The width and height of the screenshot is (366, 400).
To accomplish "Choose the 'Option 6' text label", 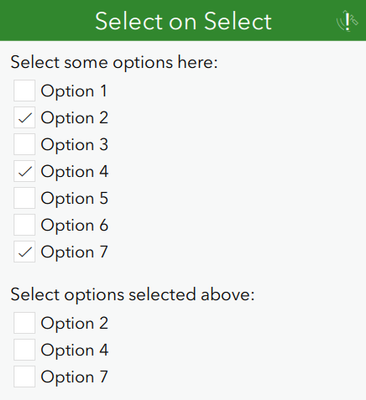I will (74, 225).
